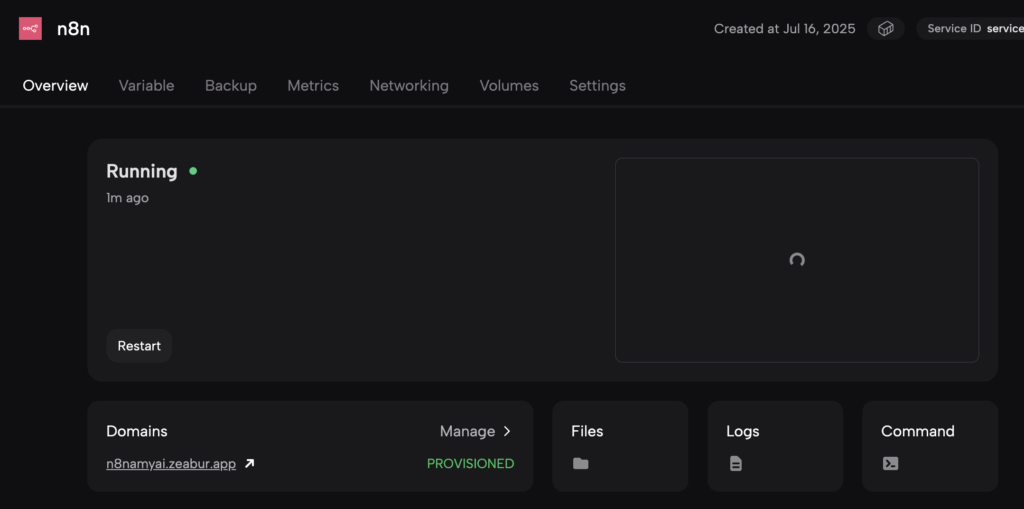The height and width of the screenshot is (509, 1024).
Task: Go to the Metrics tab
Action: click(313, 86)
